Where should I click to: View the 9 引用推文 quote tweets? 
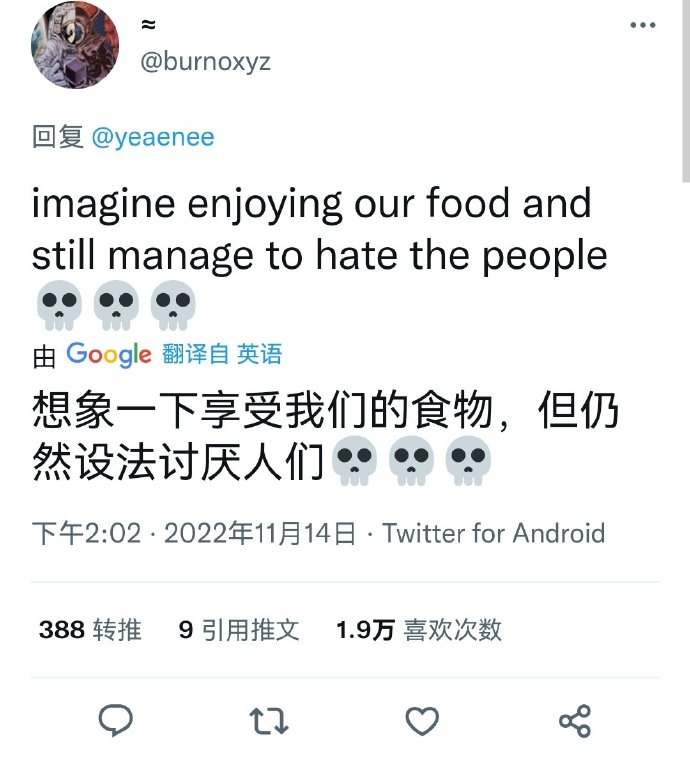[x=239, y=630]
